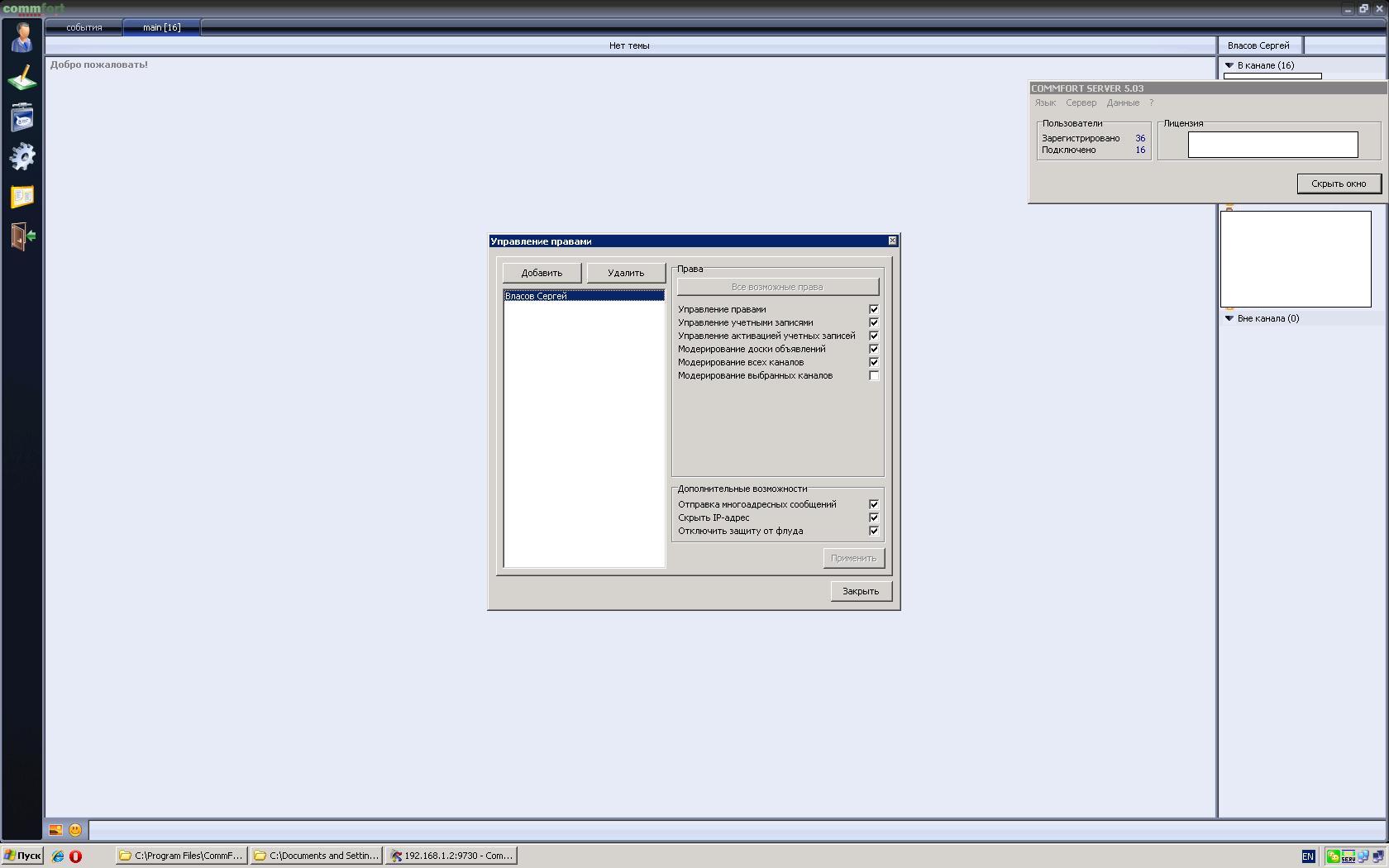Image resolution: width=1389 pixels, height=868 pixels.
Task: Collapse the 'Вне канала (0)' group
Action: 1229,318
